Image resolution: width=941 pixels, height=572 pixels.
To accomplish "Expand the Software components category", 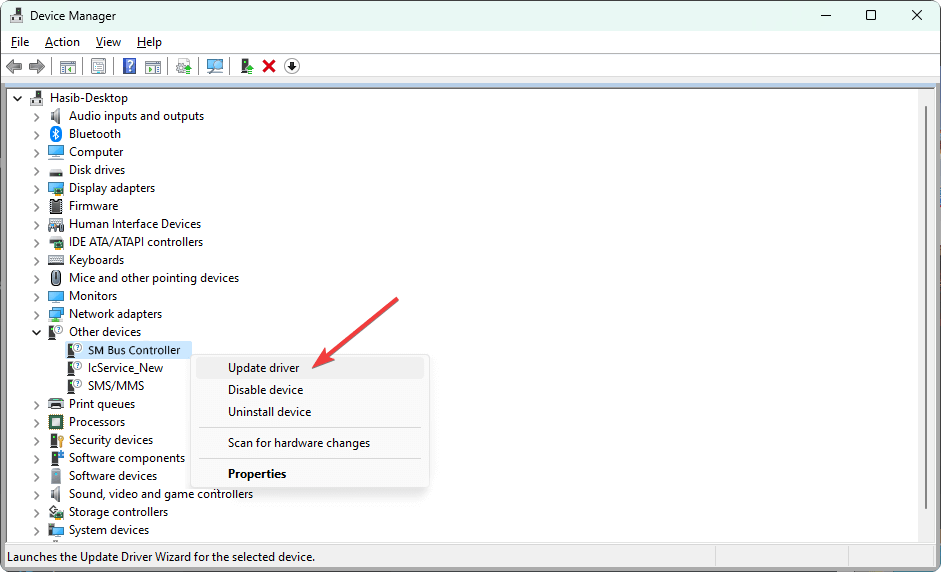I will [36, 459].
